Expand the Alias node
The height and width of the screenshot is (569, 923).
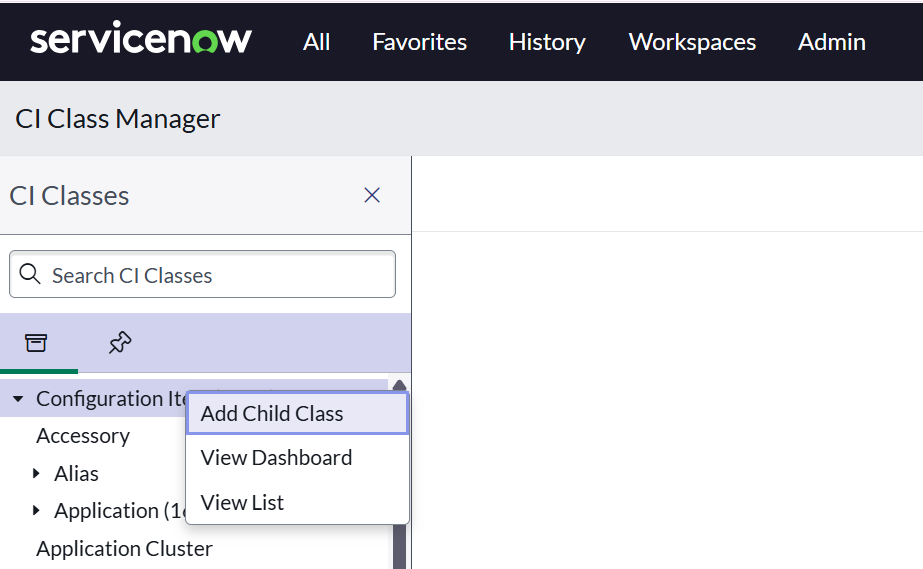[x=36, y=473]
